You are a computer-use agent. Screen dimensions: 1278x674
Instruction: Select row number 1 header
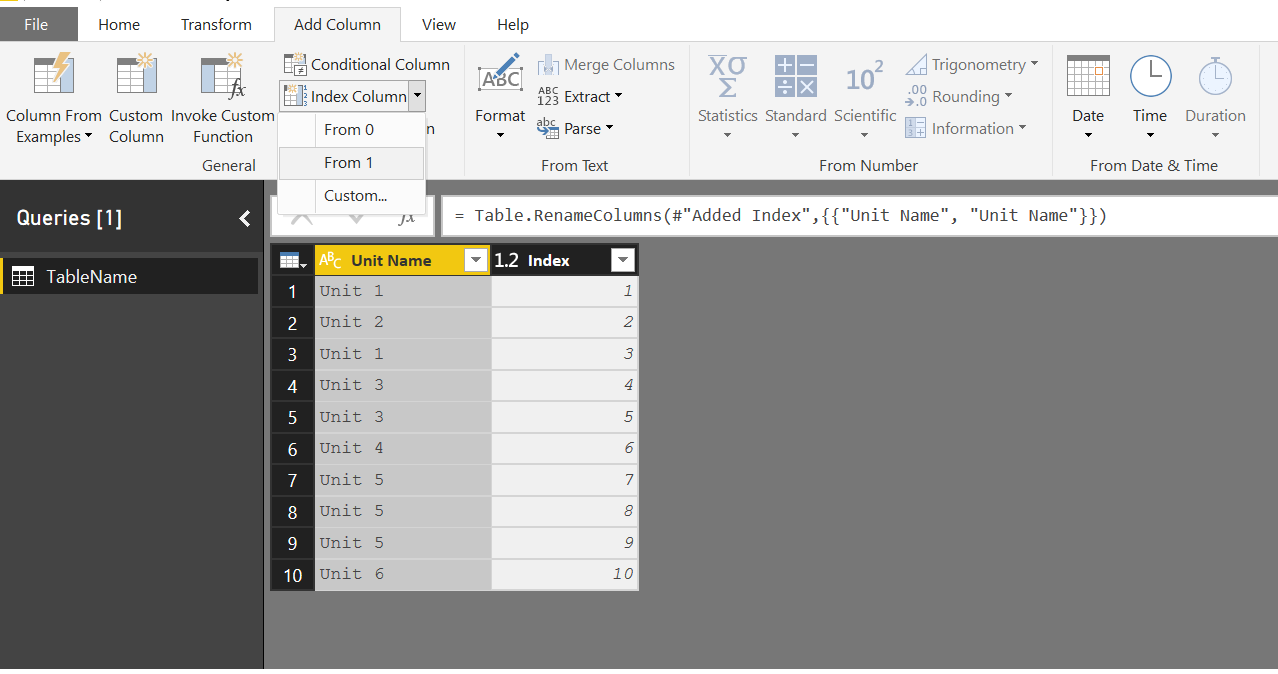coord(292,292)
